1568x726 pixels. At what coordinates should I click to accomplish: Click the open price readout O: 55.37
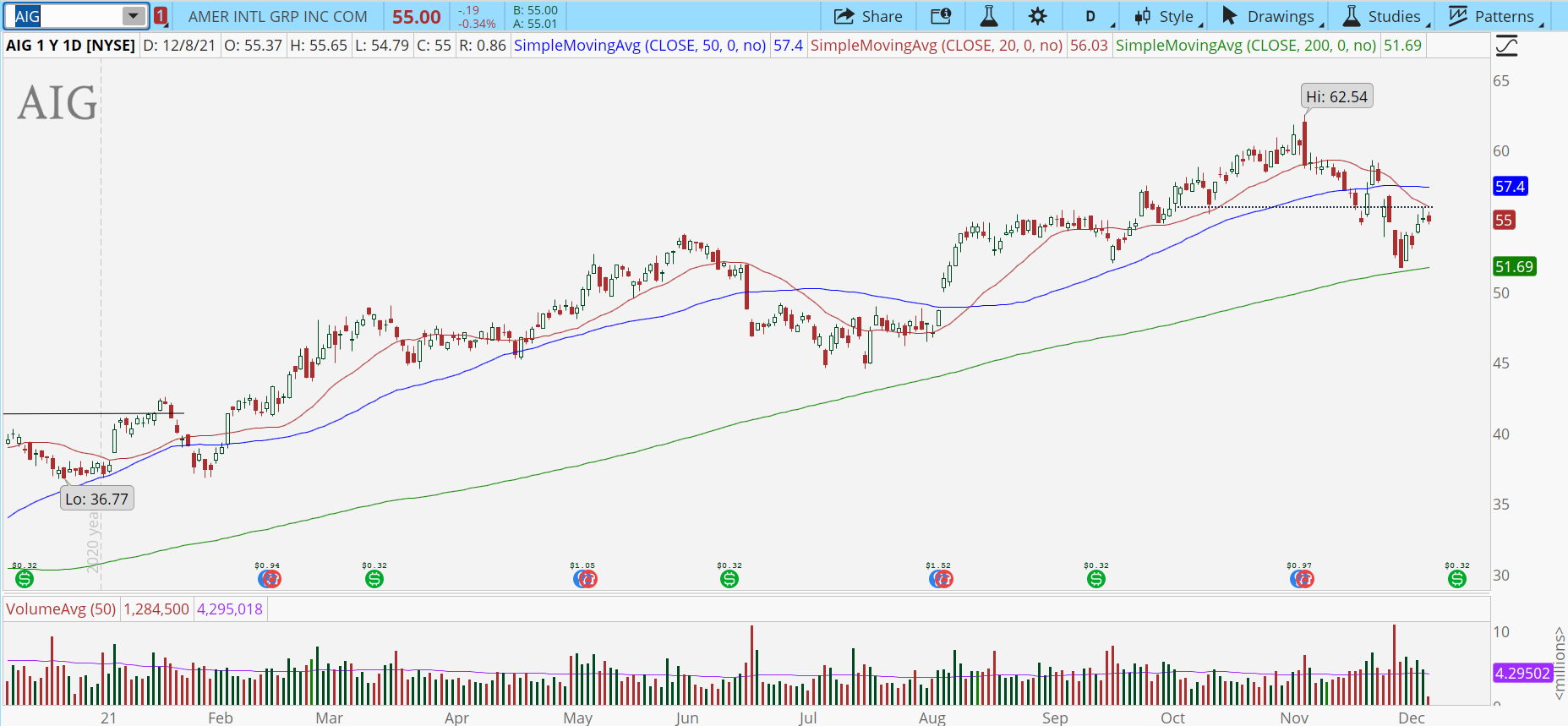(253, 46)
